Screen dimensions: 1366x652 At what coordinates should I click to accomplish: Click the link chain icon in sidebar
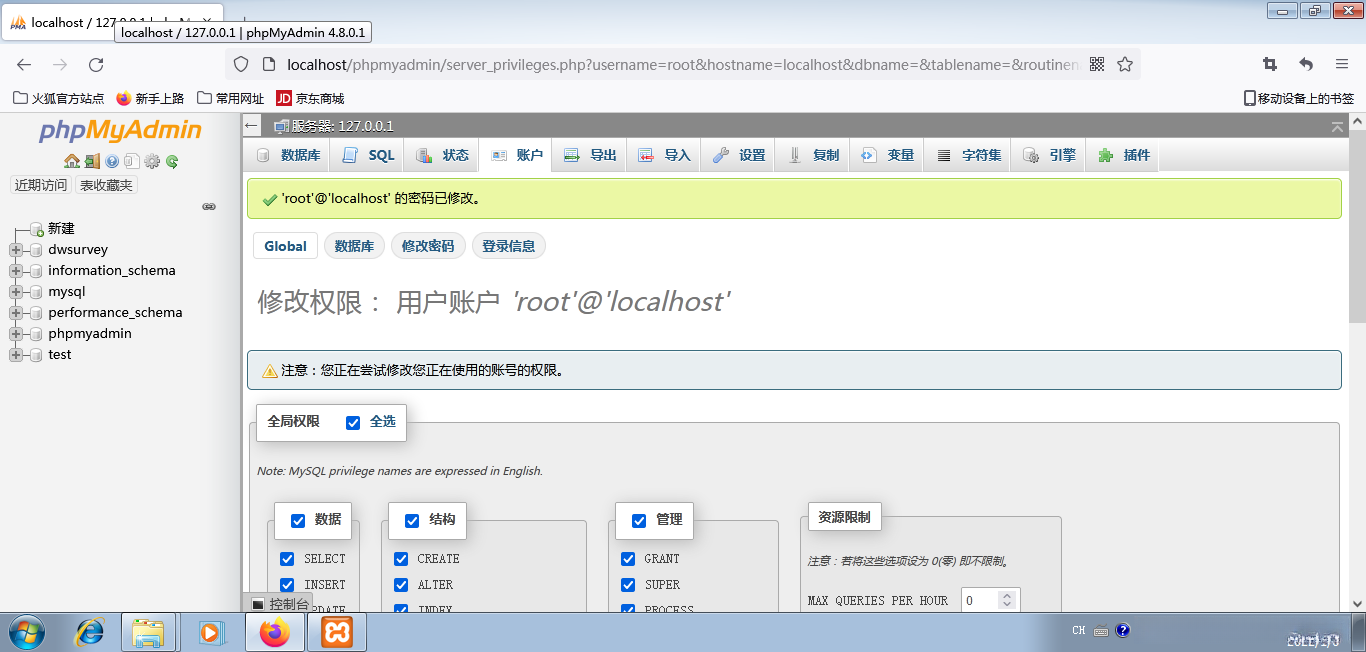(x=209, y=206)
